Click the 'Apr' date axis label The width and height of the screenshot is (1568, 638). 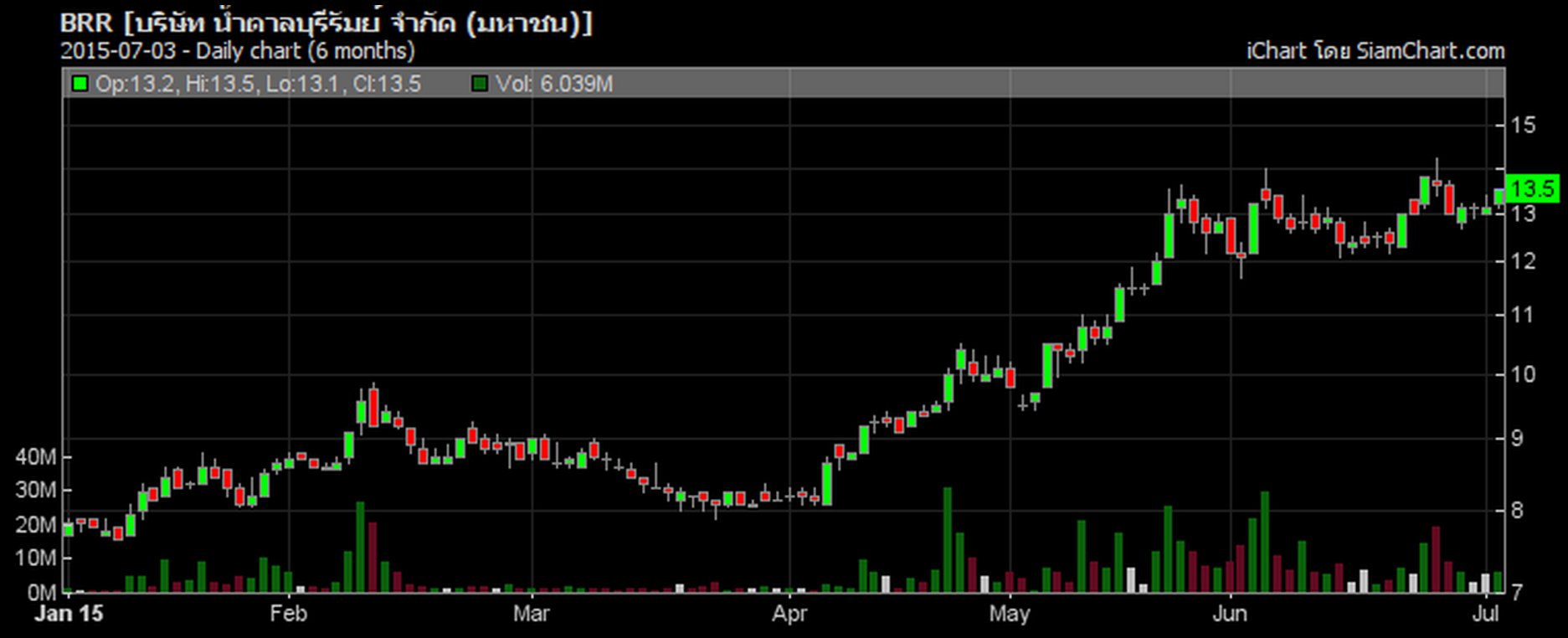[789, 614]
